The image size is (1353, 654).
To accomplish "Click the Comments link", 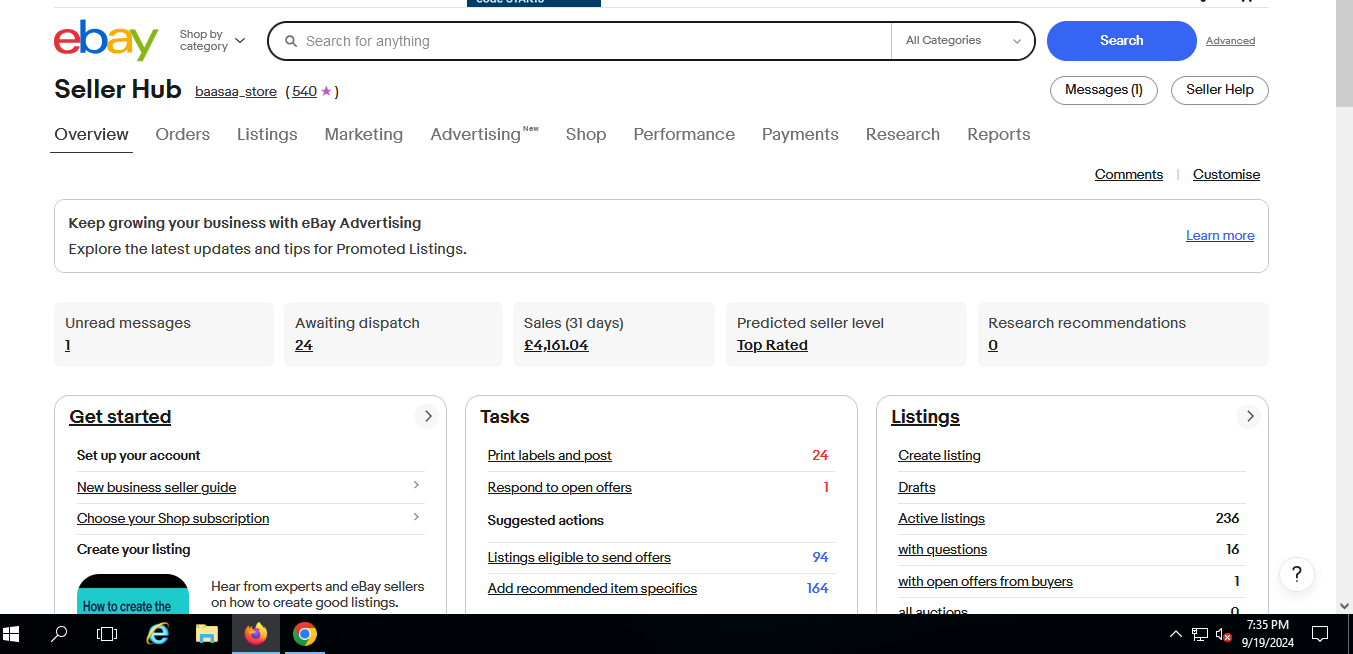I will click(1129, 175).
